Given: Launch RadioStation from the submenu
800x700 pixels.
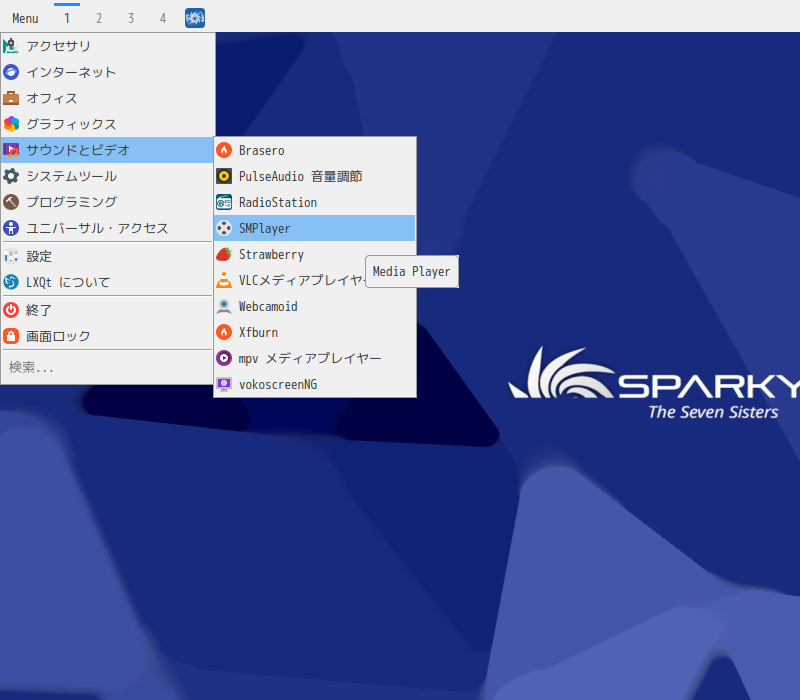Looking at the screenshot, I should [315, 202].
